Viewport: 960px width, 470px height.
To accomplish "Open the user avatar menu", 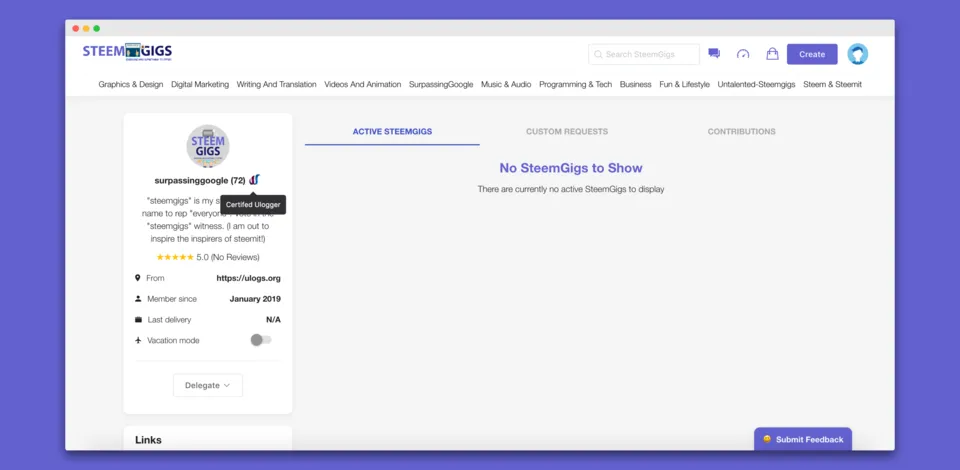I will 857,54.
